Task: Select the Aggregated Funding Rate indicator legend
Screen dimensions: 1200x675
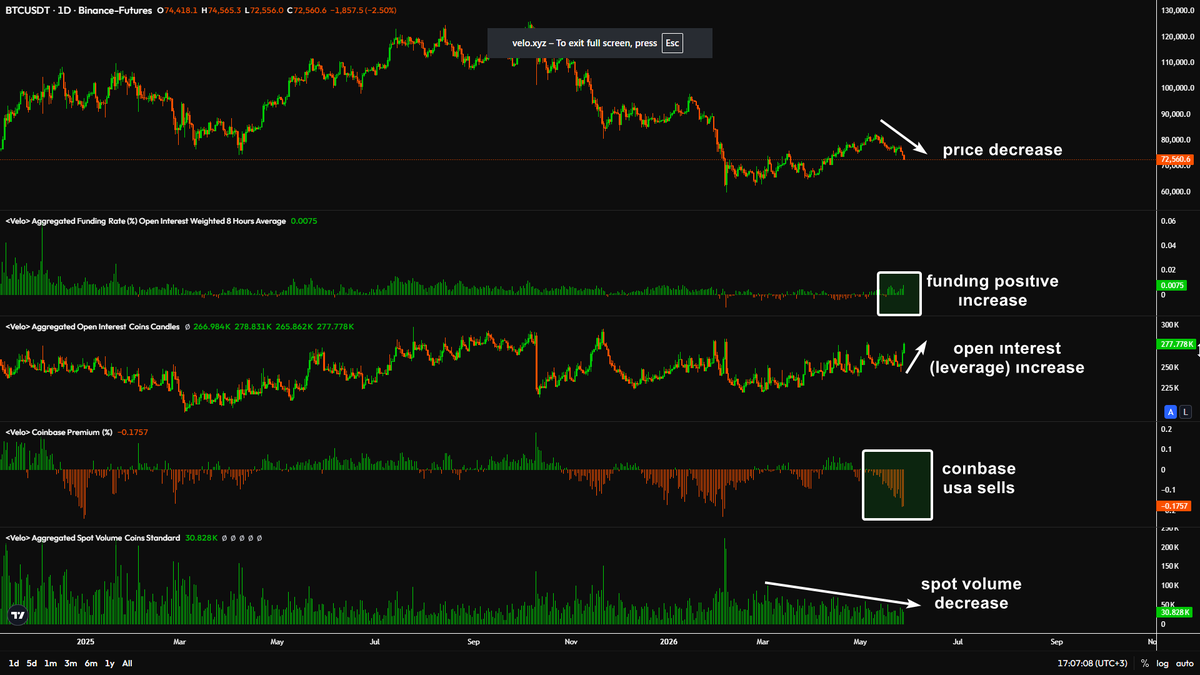Action: 146,220
